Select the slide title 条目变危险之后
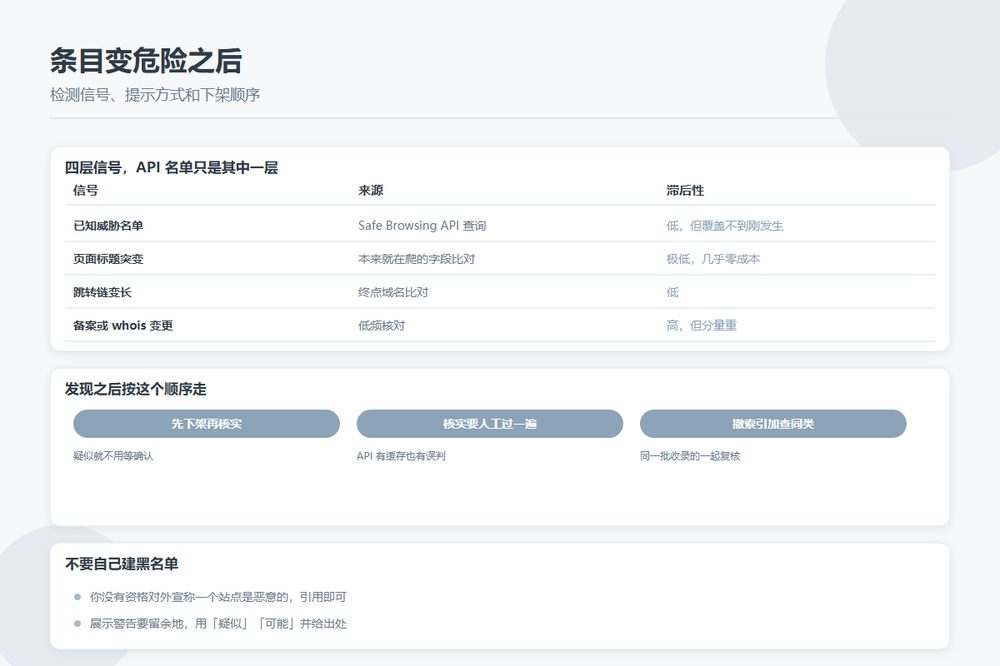 pos(146,61)
